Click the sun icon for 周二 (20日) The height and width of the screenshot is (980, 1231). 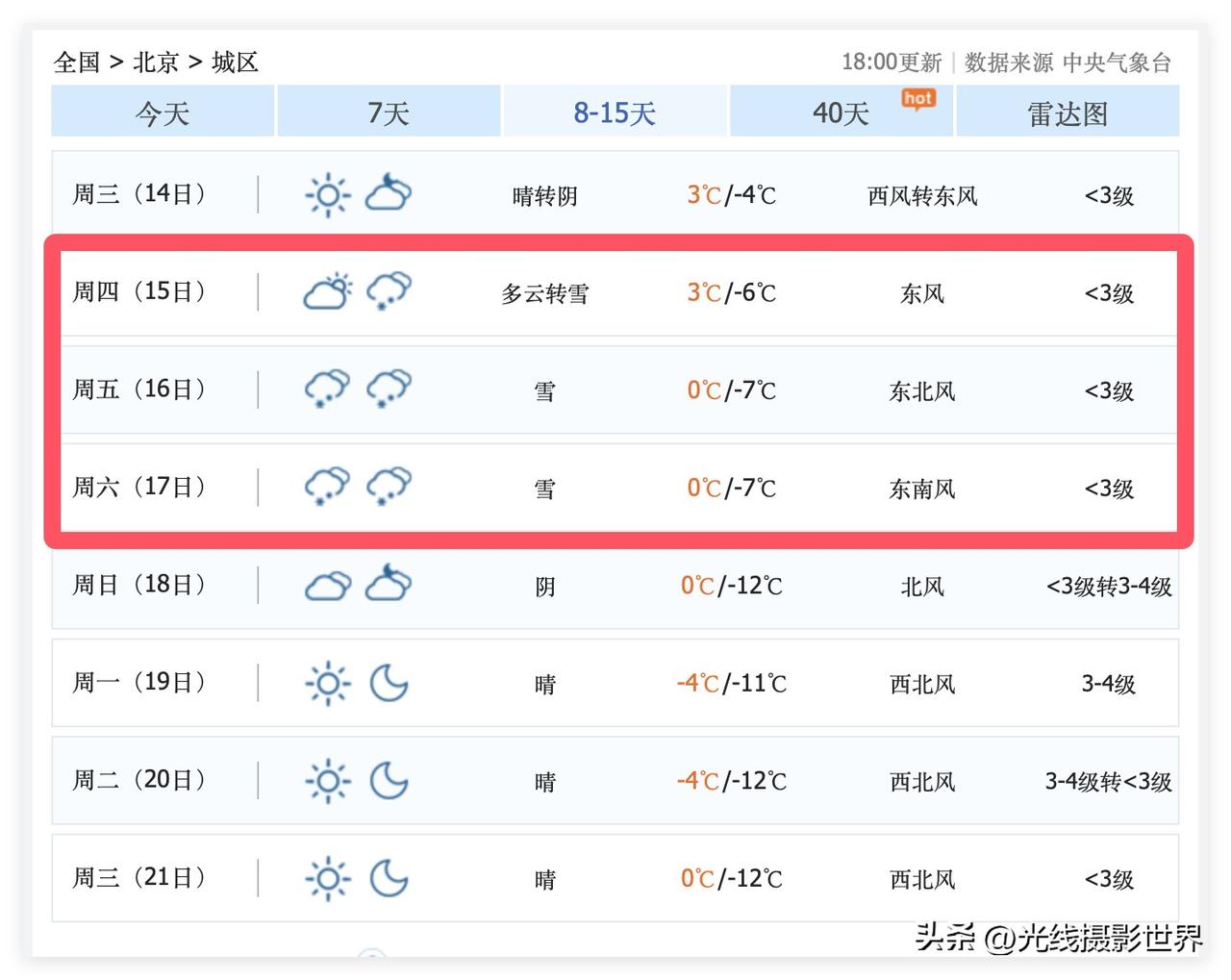[x=327, y=781]
